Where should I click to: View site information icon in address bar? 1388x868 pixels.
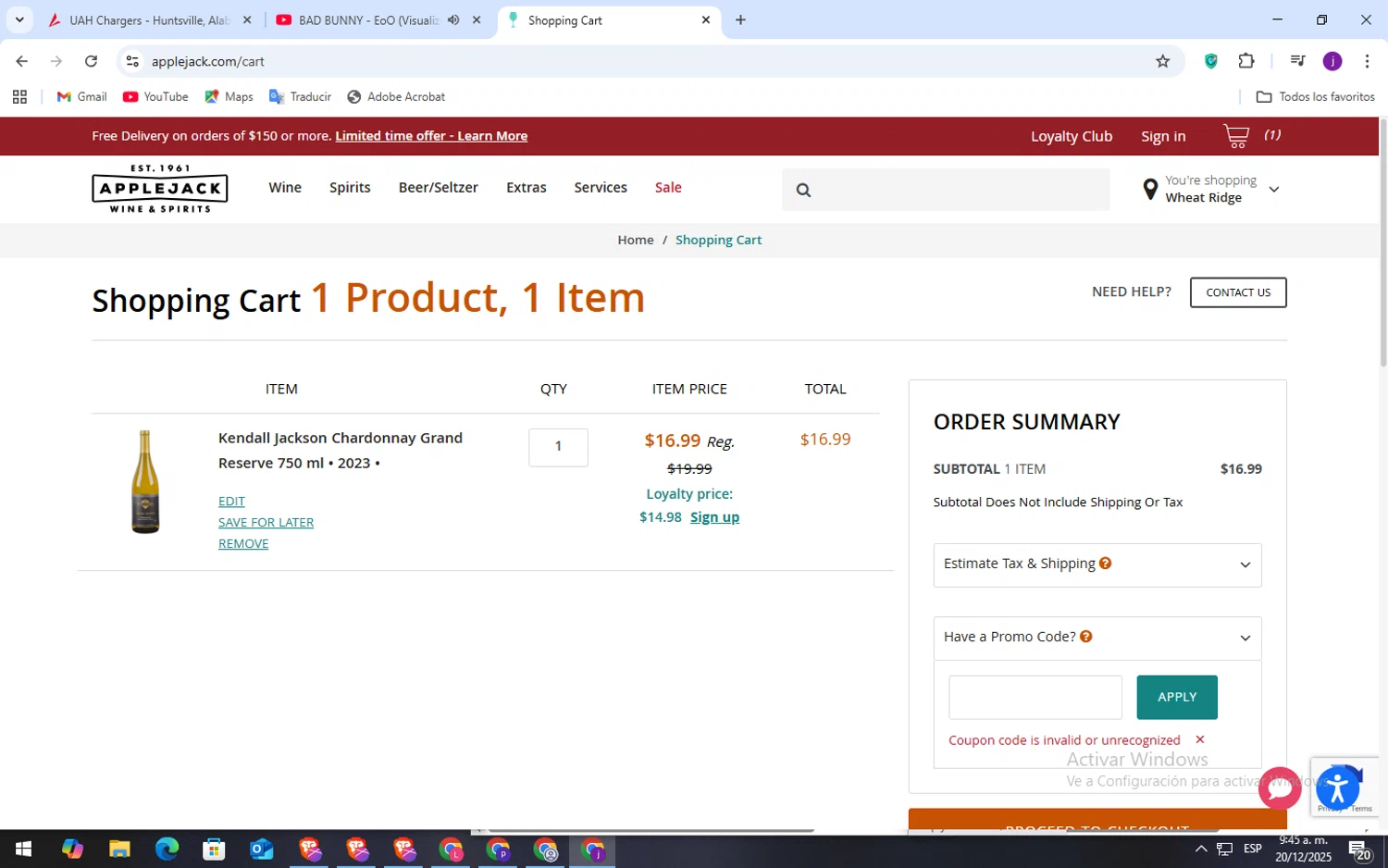[x=132, y=61]
